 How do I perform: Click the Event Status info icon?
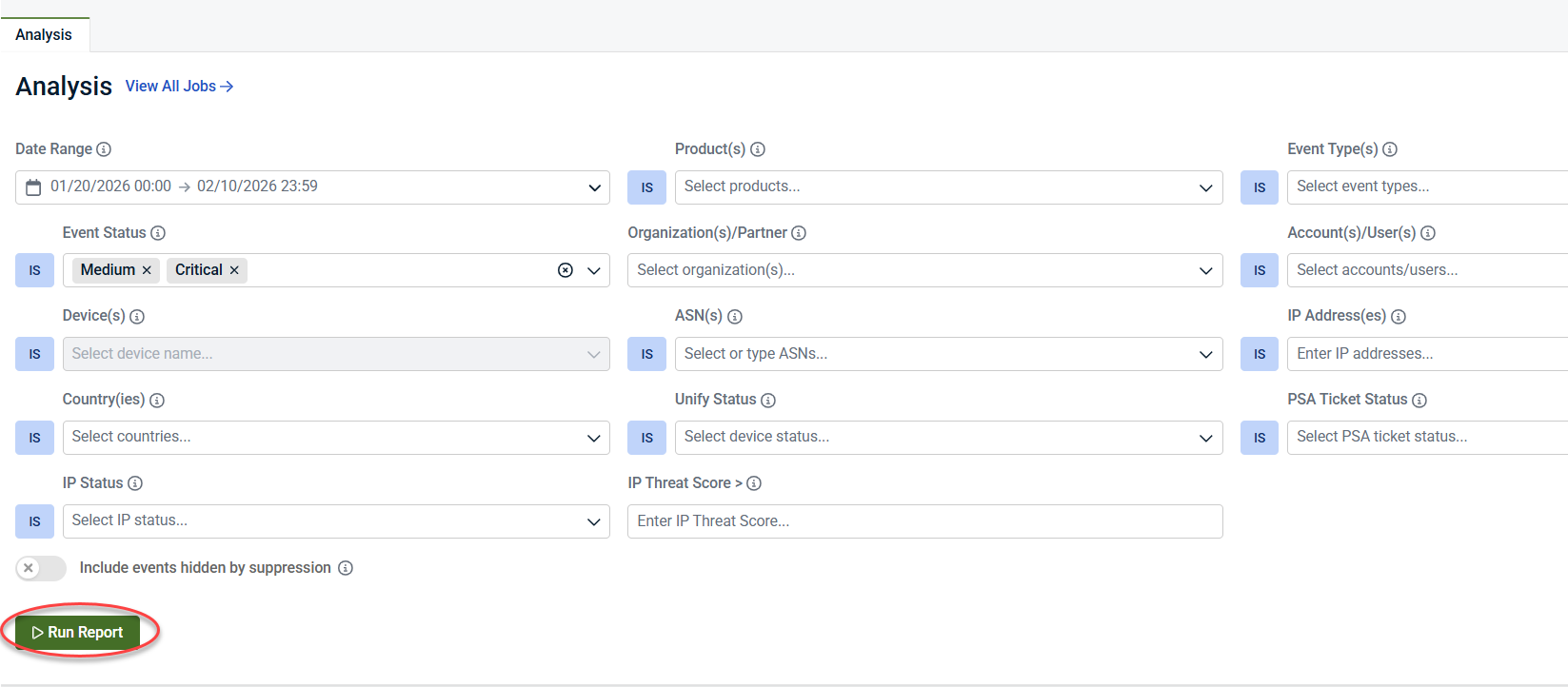pos(158,233)
